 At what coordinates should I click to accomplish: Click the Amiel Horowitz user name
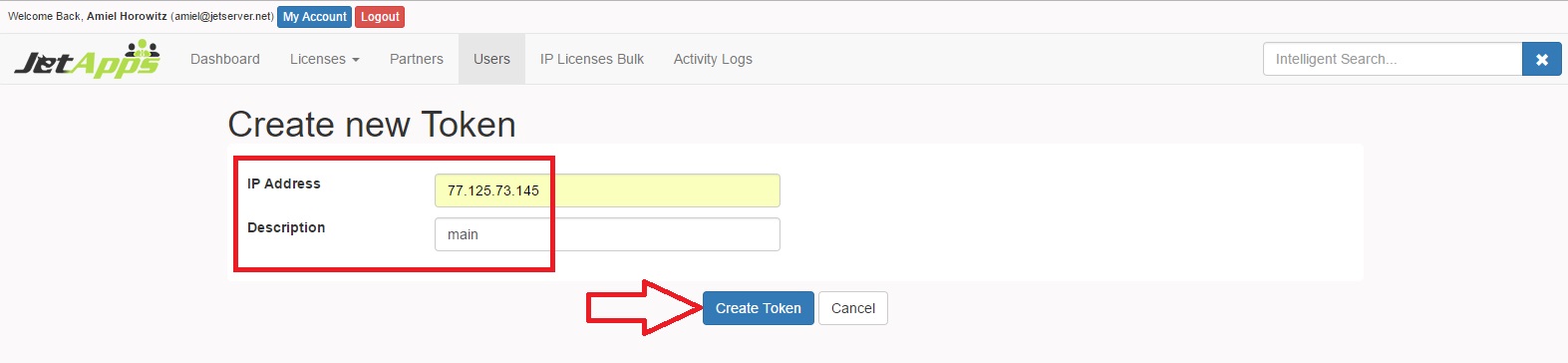click(127, 16)
